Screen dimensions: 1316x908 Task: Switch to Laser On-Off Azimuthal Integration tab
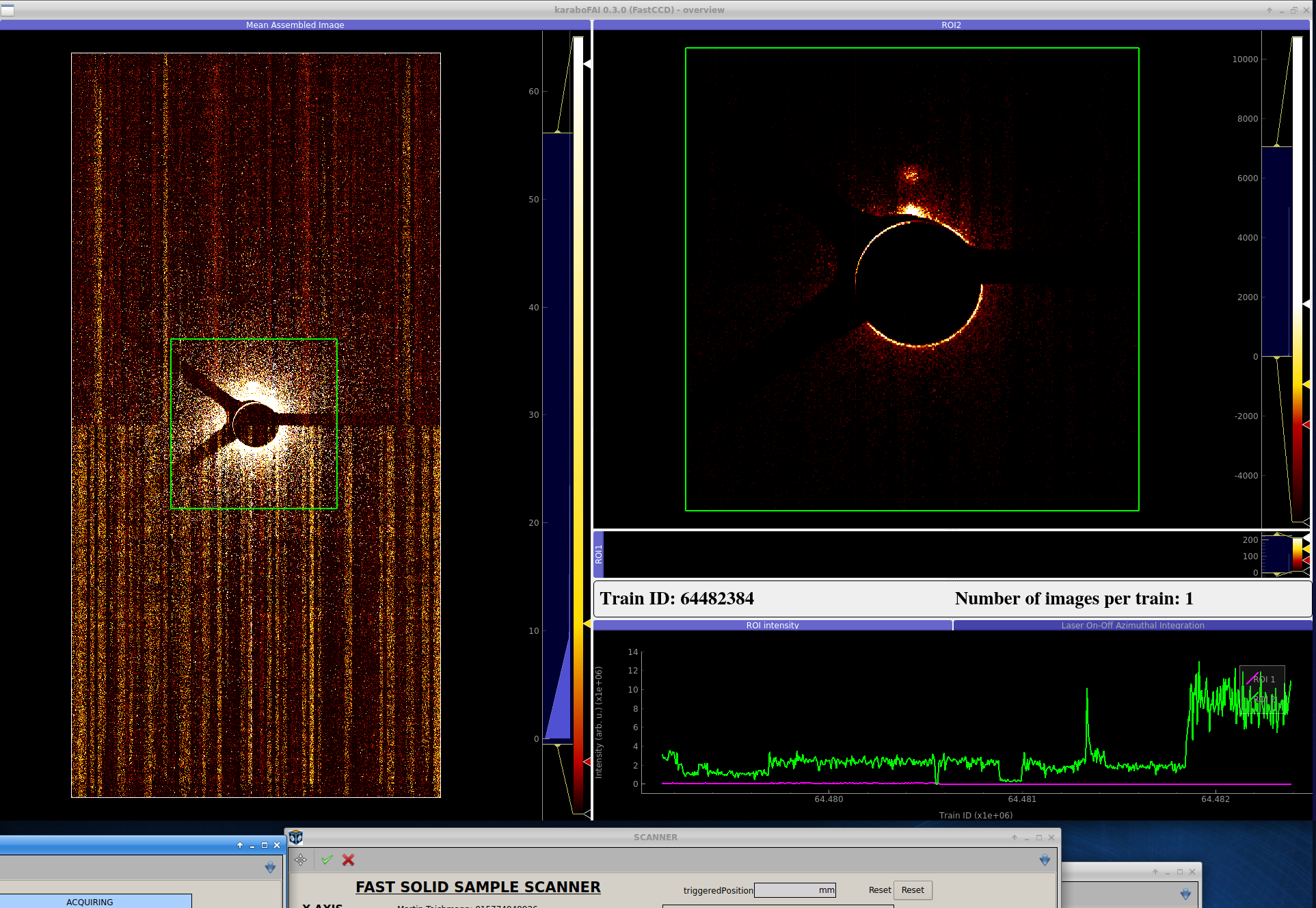pos(1133,625)
